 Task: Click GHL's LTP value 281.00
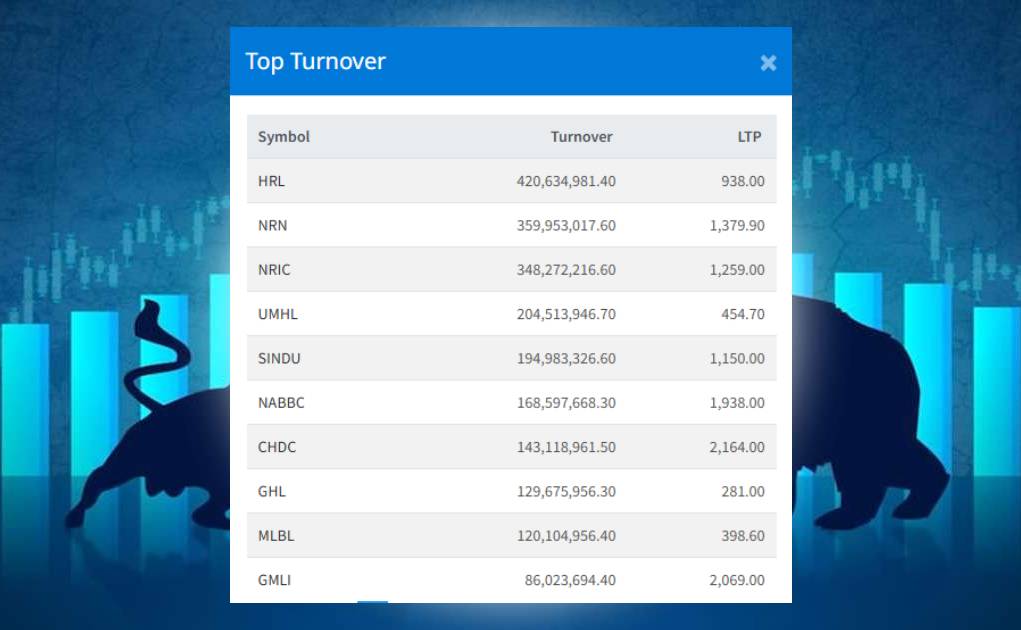point(742,491)
